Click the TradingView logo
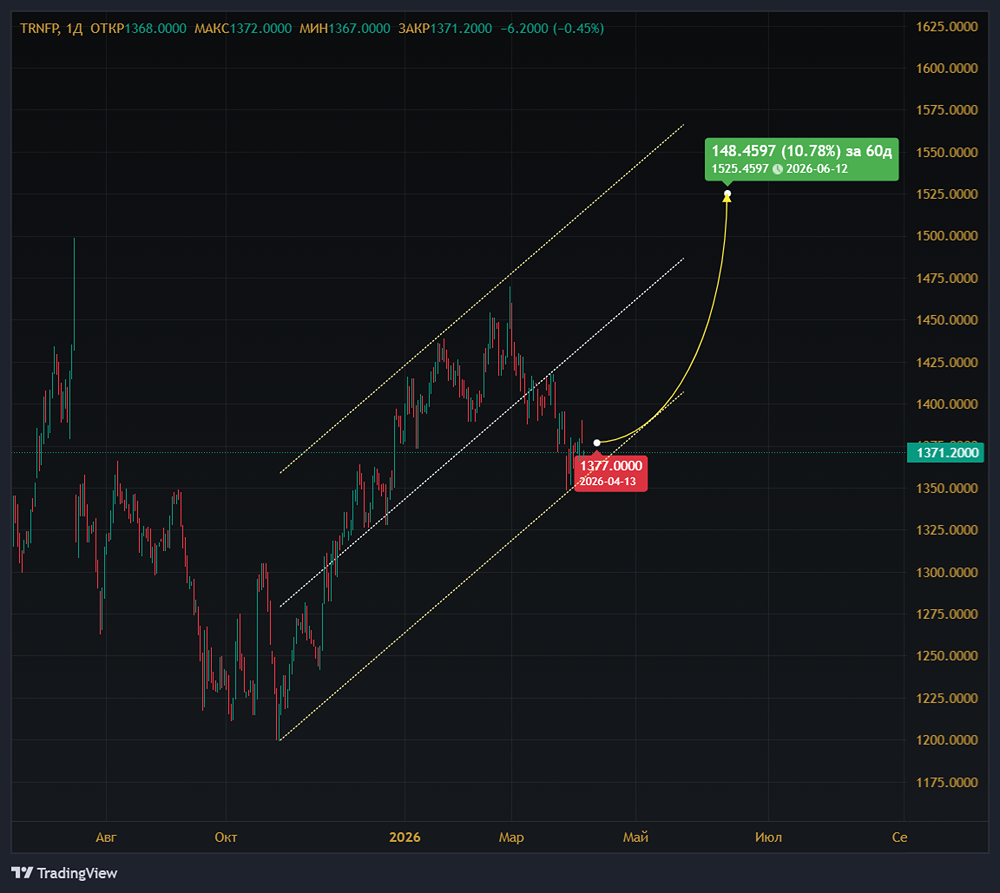This screenshot has height=893, width=1000. point(64,873)
